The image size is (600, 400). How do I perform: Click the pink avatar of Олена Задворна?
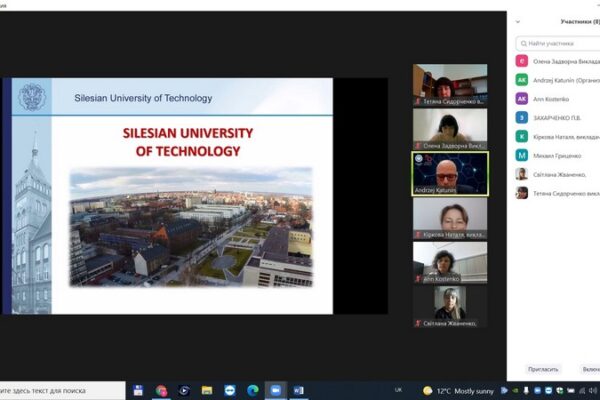[x=522, y=61]
